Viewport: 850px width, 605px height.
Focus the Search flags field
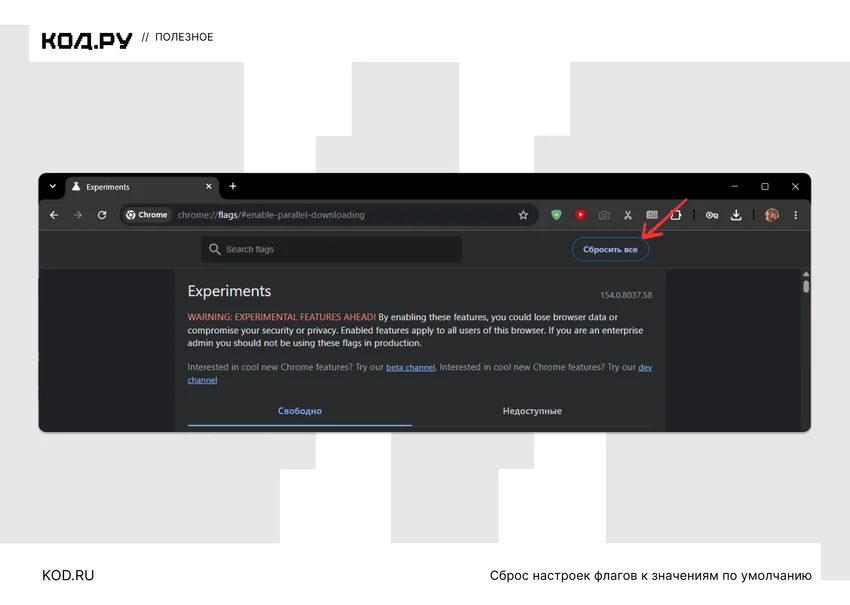click(331, 249)
